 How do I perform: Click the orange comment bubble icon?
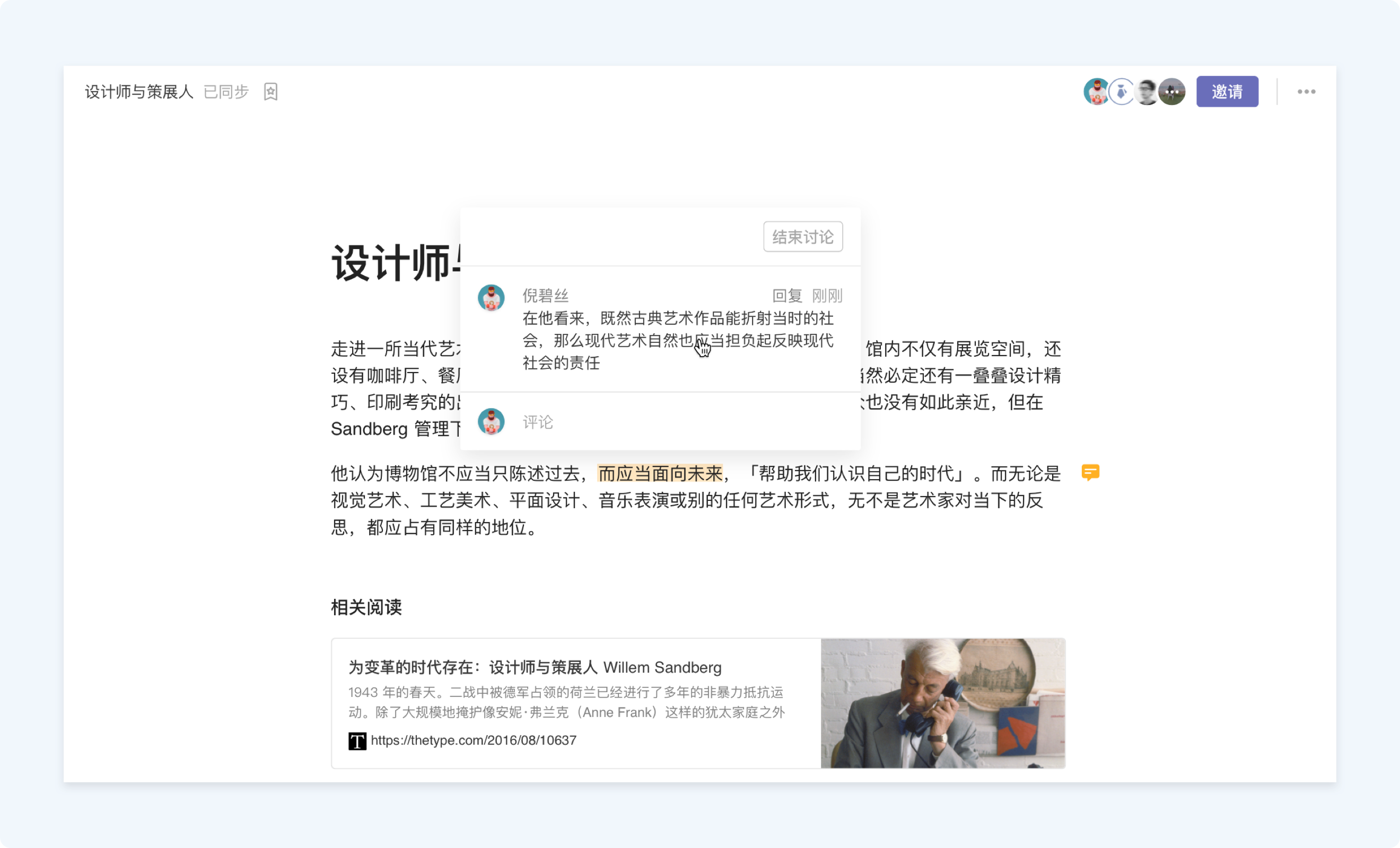click(x=1090, y=473)
